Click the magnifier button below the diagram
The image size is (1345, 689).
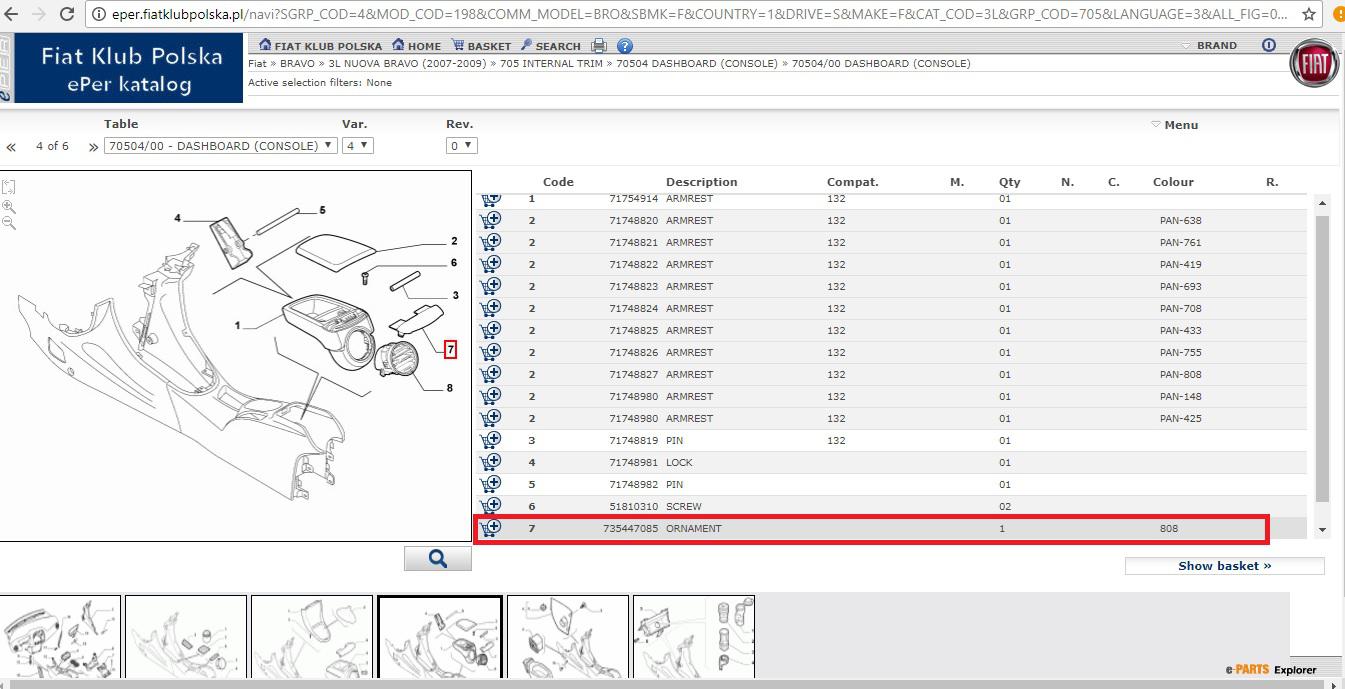(438, 559)
